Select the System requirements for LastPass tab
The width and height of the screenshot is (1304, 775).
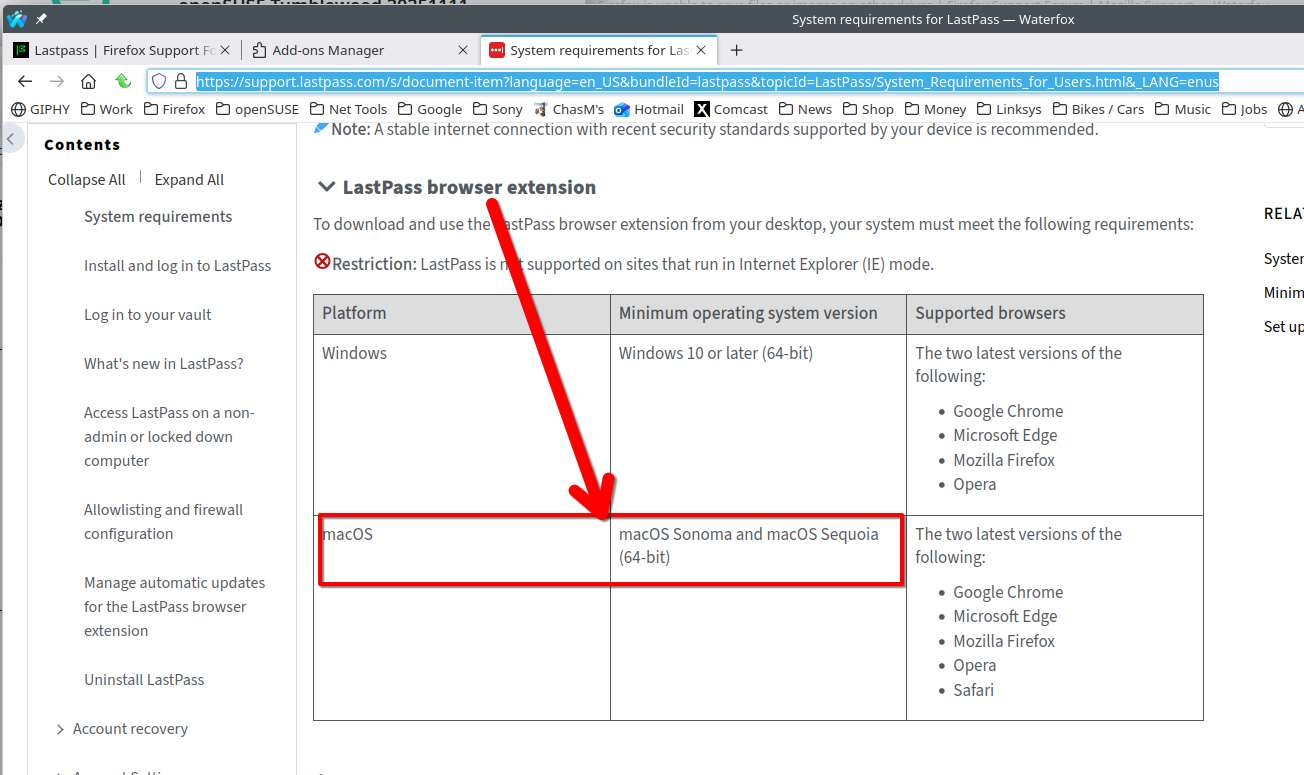[x=599, y=50]
